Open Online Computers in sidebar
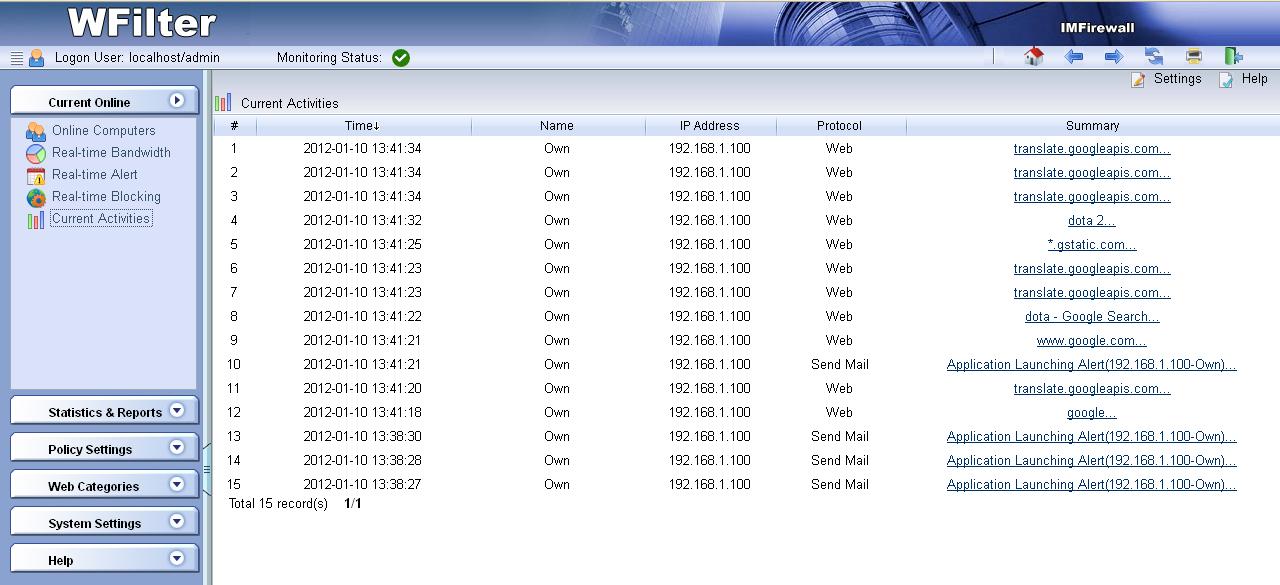The image size is (1280, 585). click(103, 131)
